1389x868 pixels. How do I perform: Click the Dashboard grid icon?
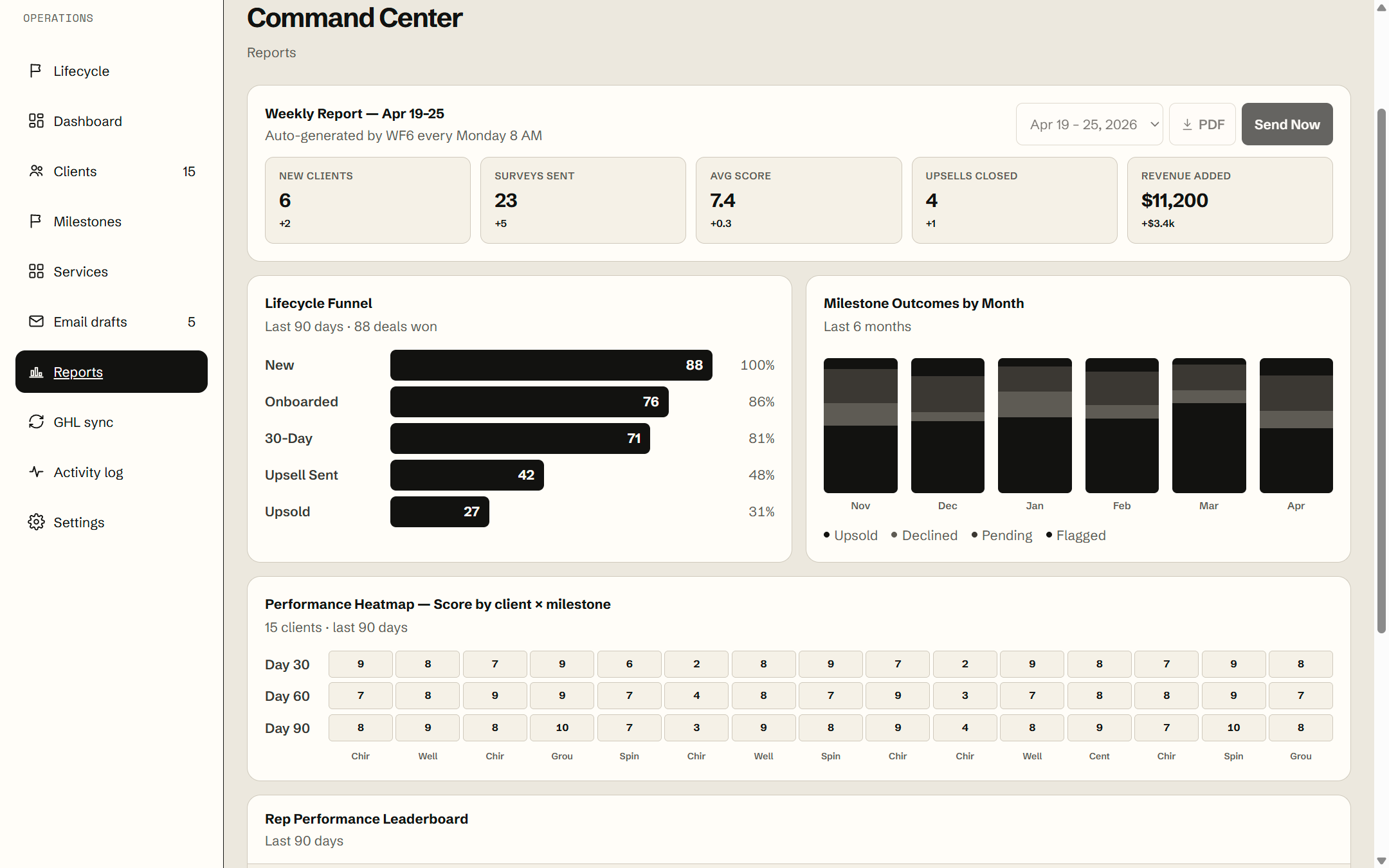[36, 121]
